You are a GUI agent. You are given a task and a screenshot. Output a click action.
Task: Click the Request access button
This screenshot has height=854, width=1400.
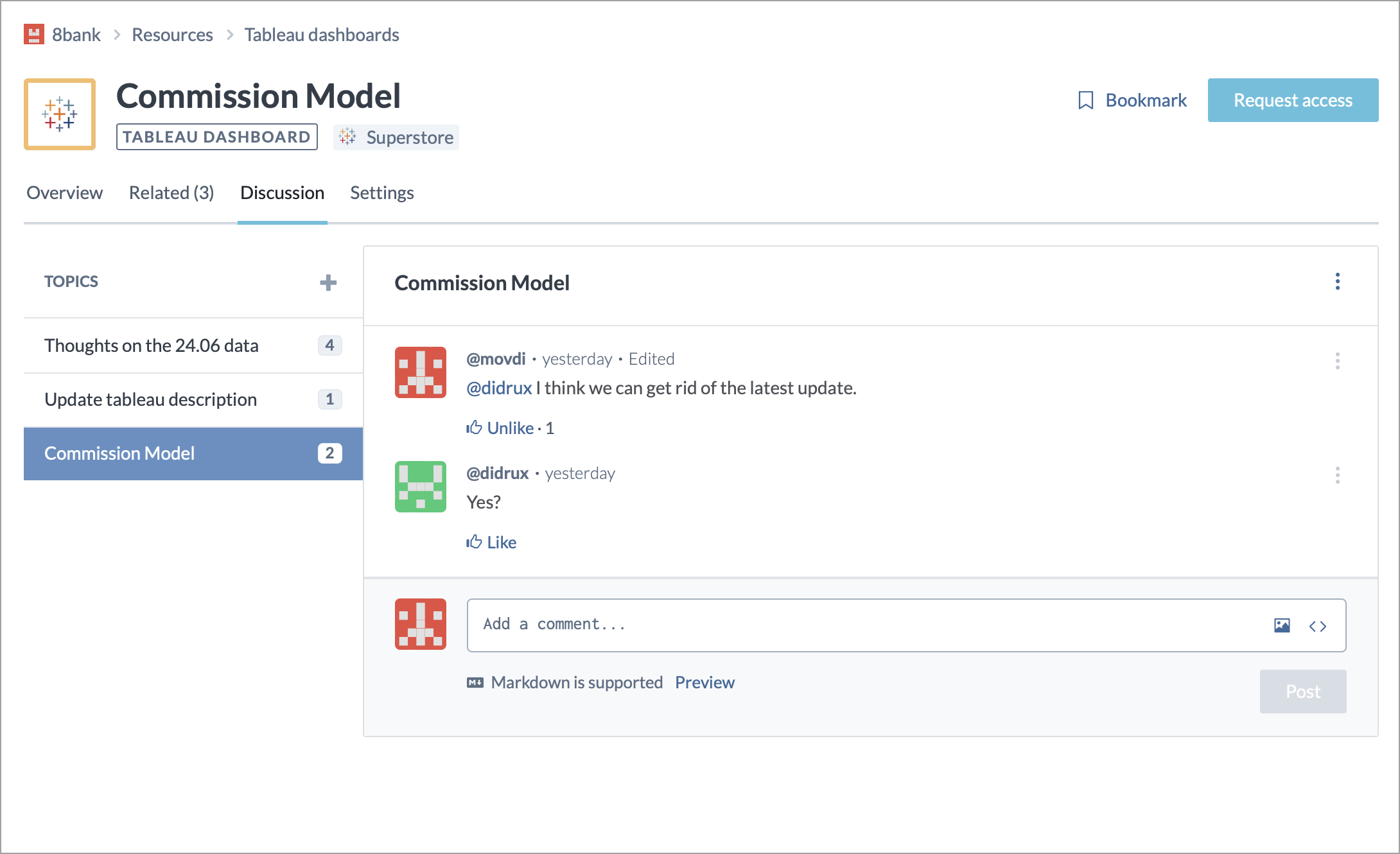point(1292,100)
